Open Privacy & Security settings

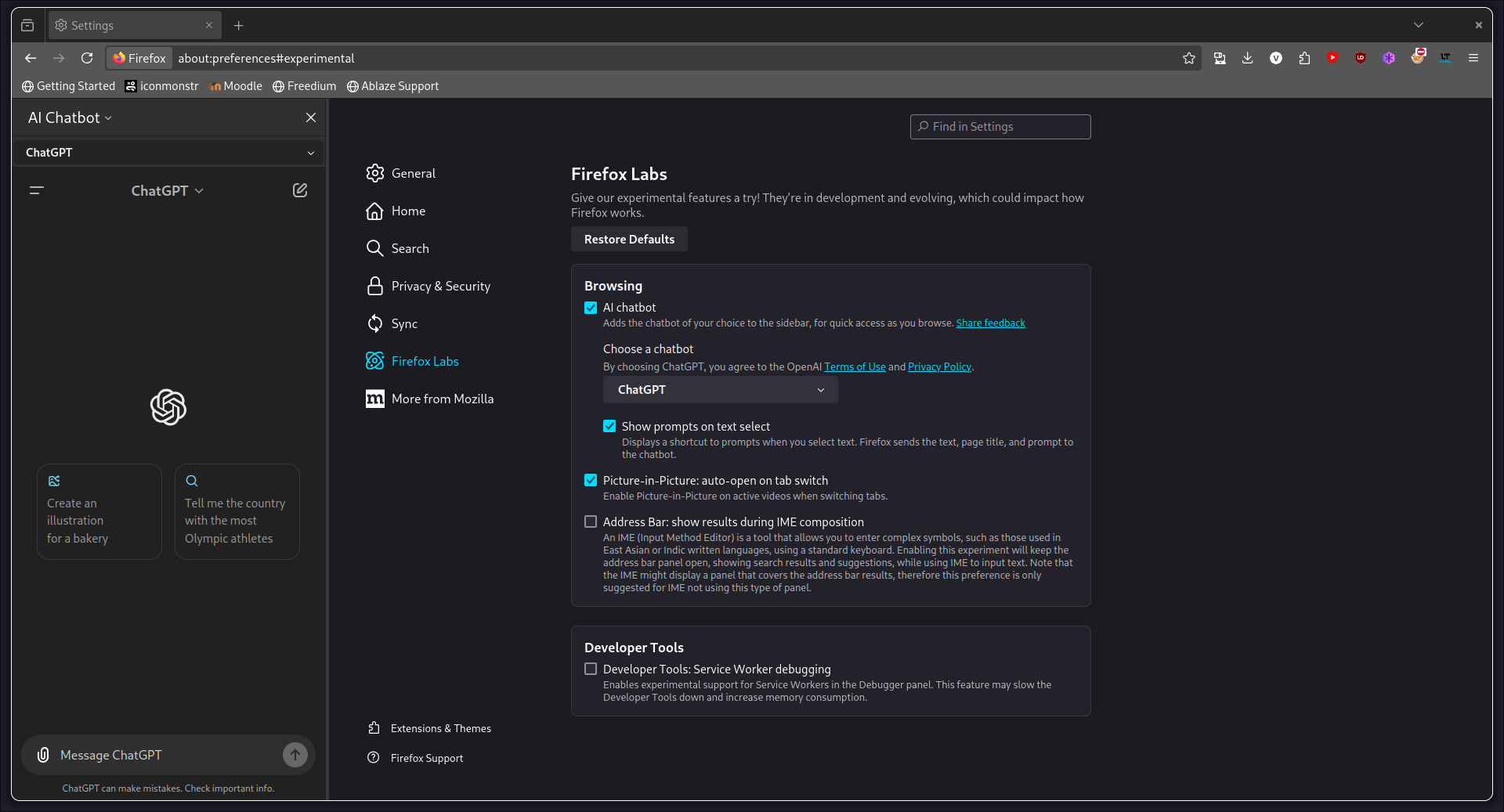coord(428,286)
